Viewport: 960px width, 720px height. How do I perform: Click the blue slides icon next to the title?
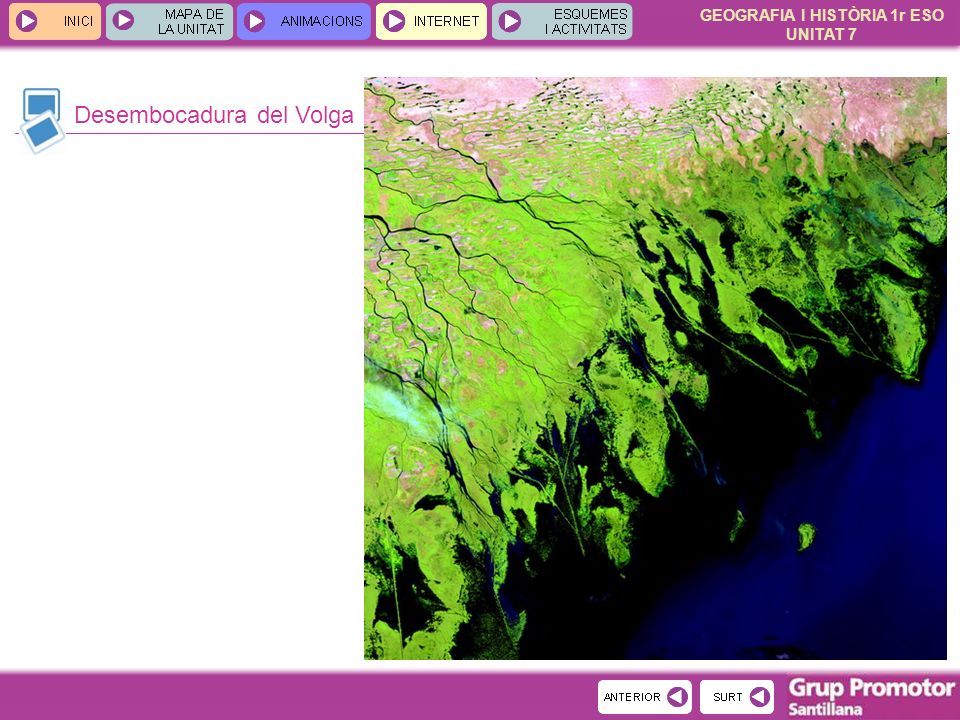pyautogui.click(x=42, y=120)
